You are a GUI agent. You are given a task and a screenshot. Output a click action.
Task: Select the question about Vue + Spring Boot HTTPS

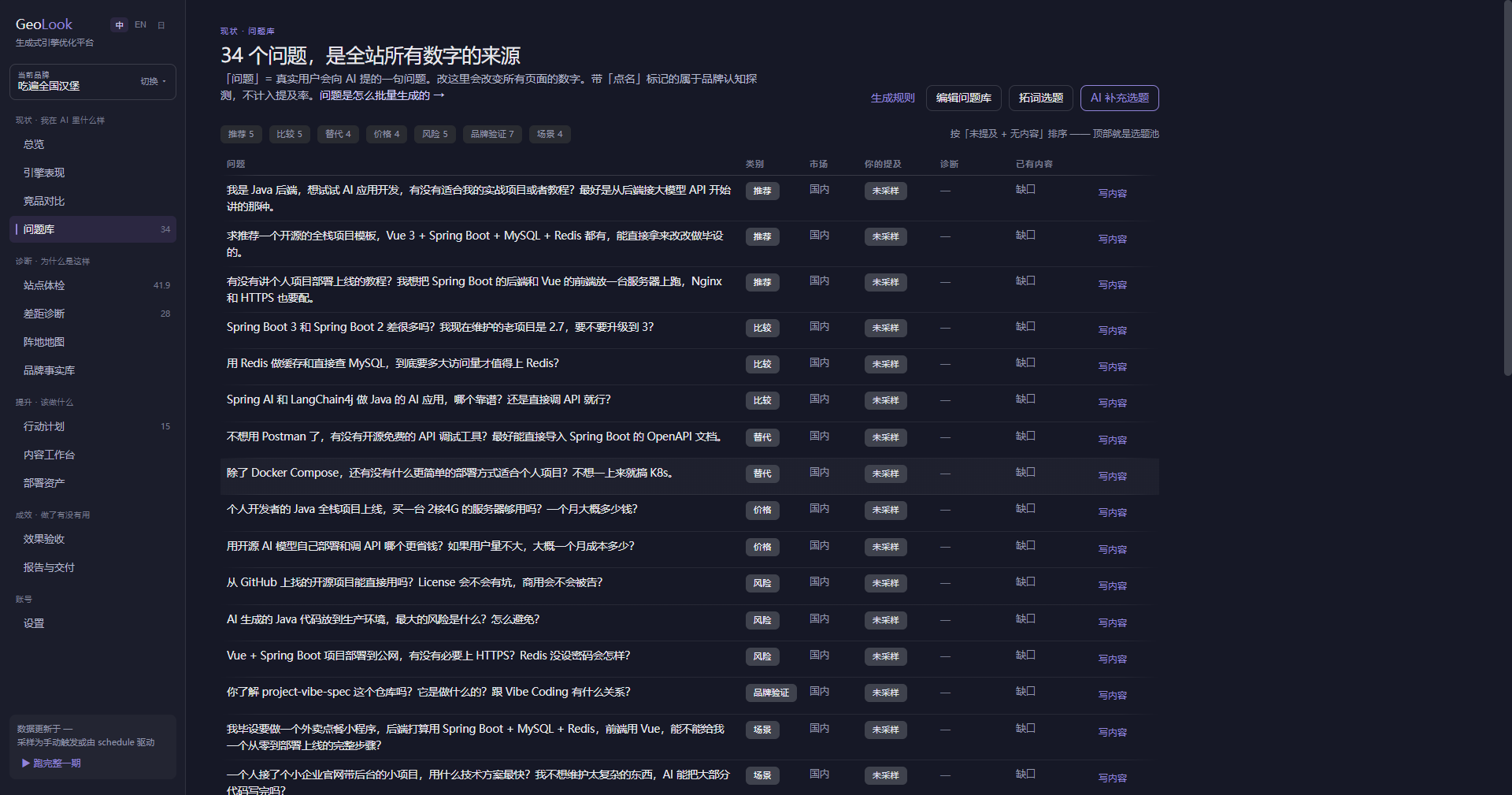[x=428, y=656]
